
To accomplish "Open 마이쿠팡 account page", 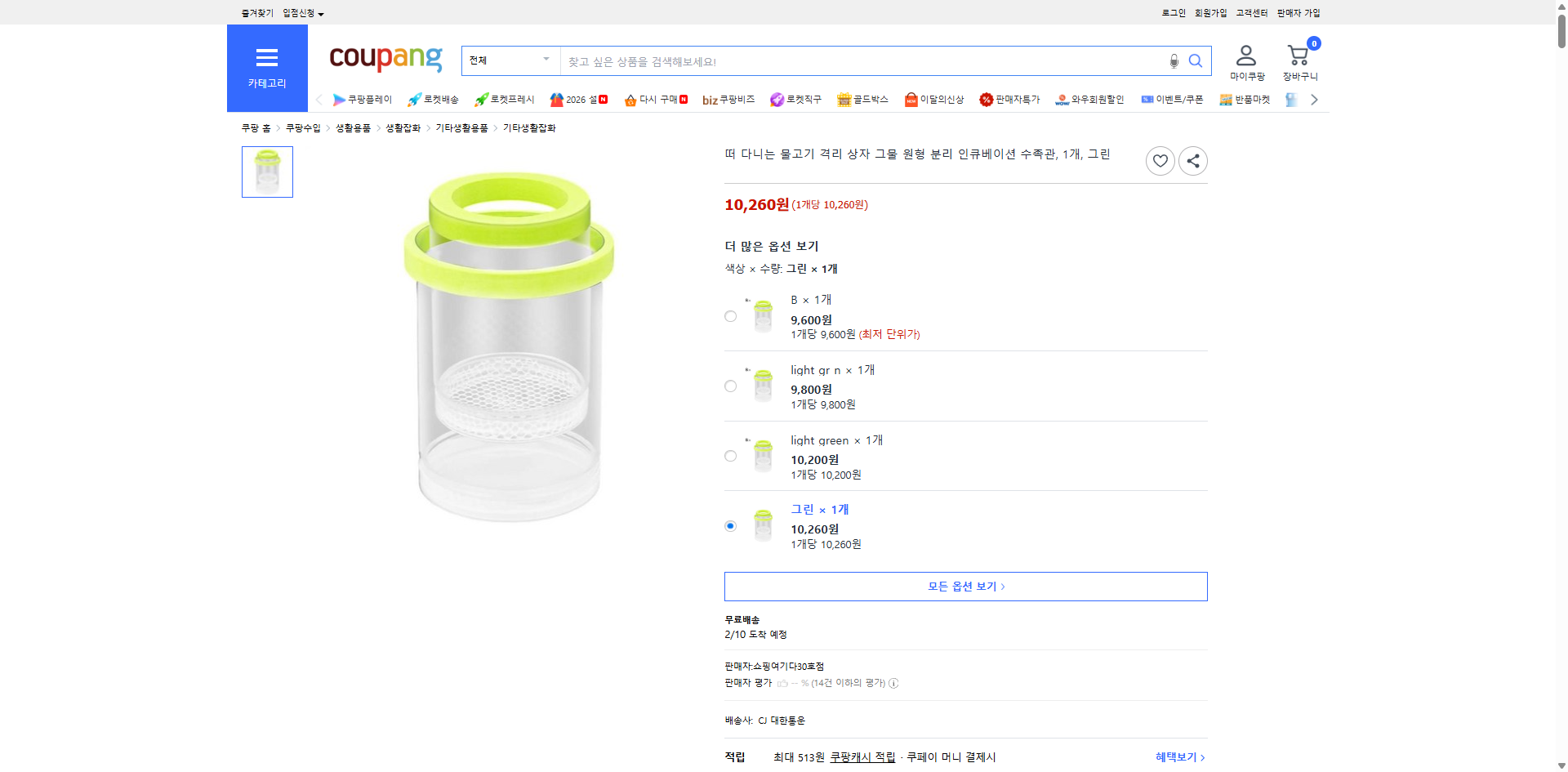I will (x=1245, y=57).
